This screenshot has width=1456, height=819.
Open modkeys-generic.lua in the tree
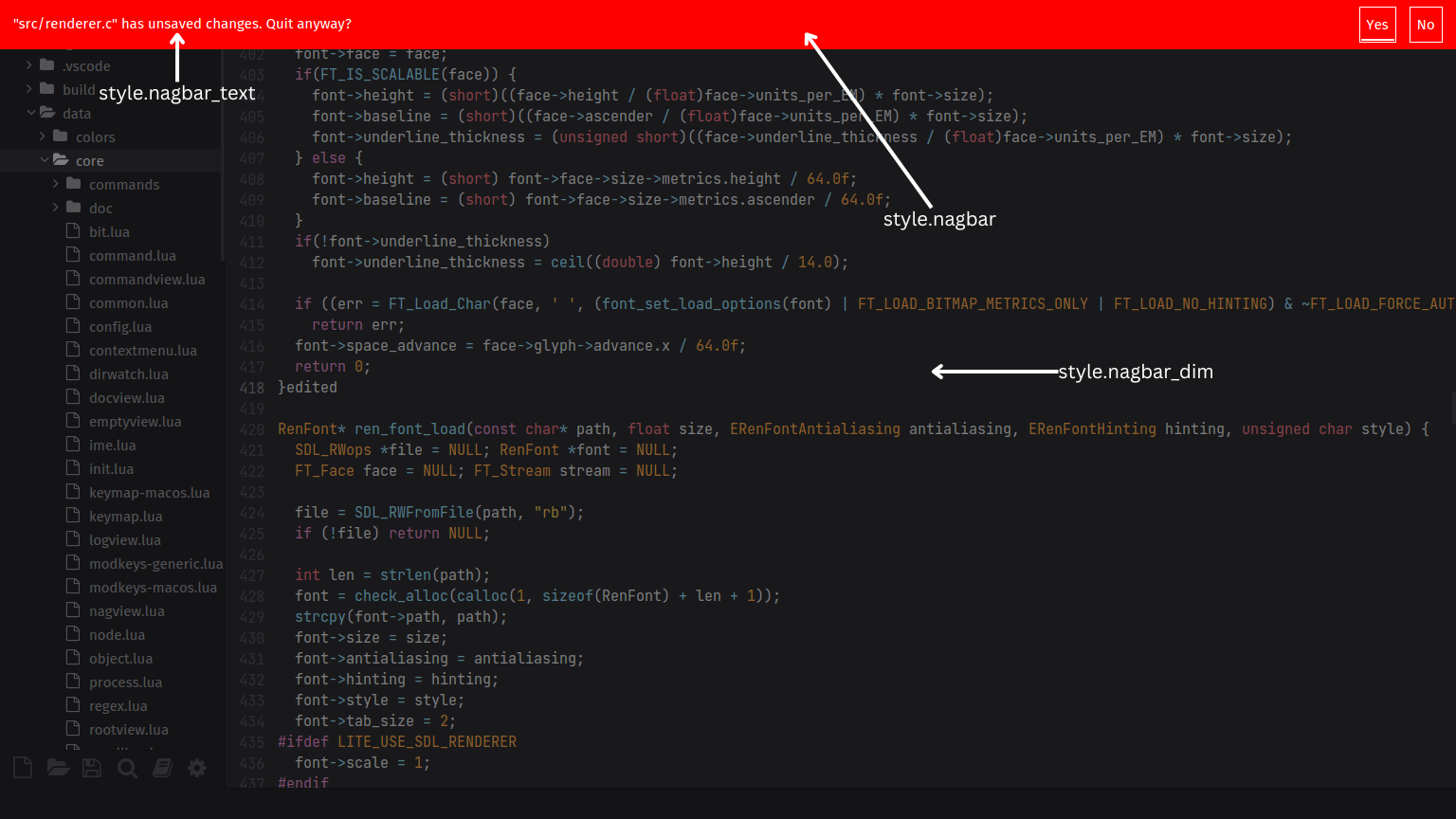pos(156,563)
